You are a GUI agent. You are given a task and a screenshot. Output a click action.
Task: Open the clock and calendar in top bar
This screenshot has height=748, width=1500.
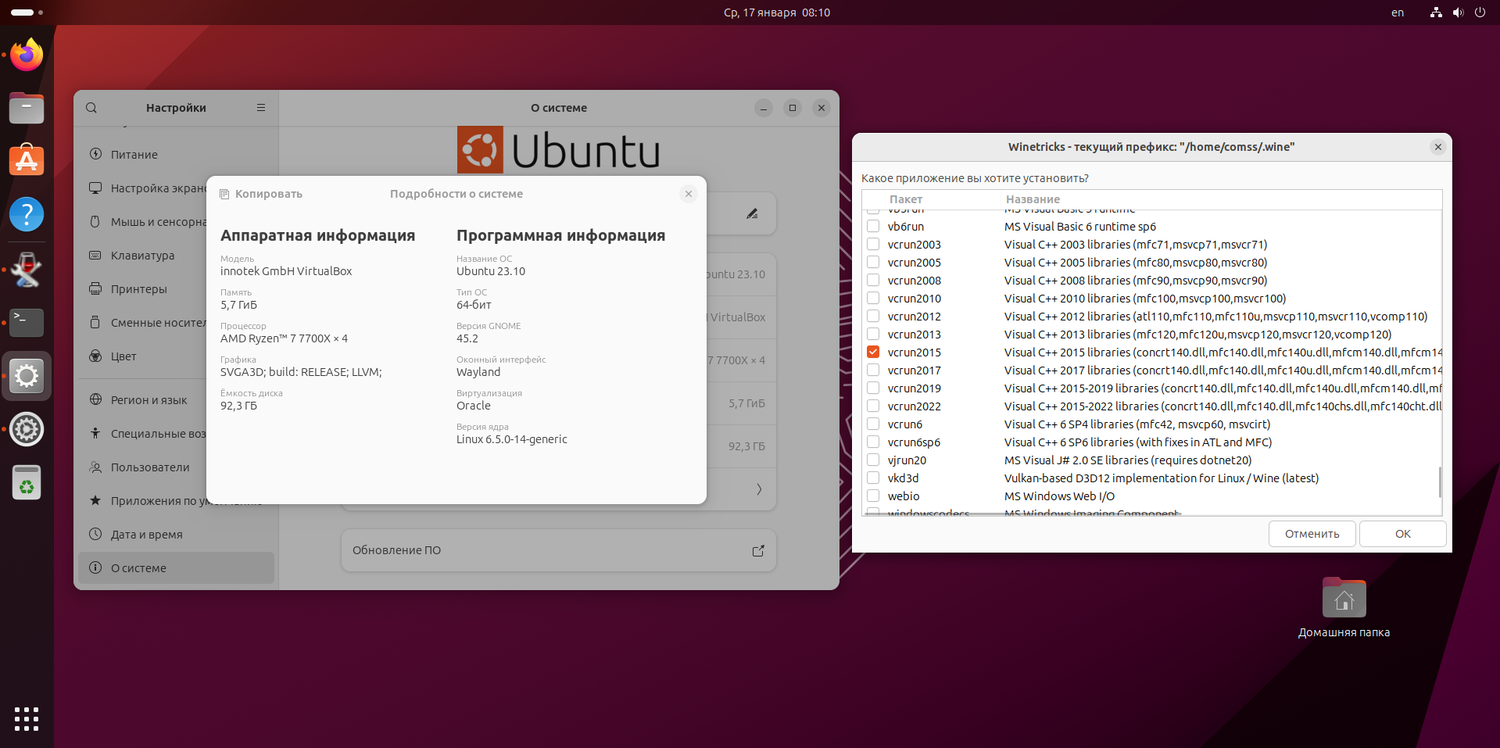[777, 13]
